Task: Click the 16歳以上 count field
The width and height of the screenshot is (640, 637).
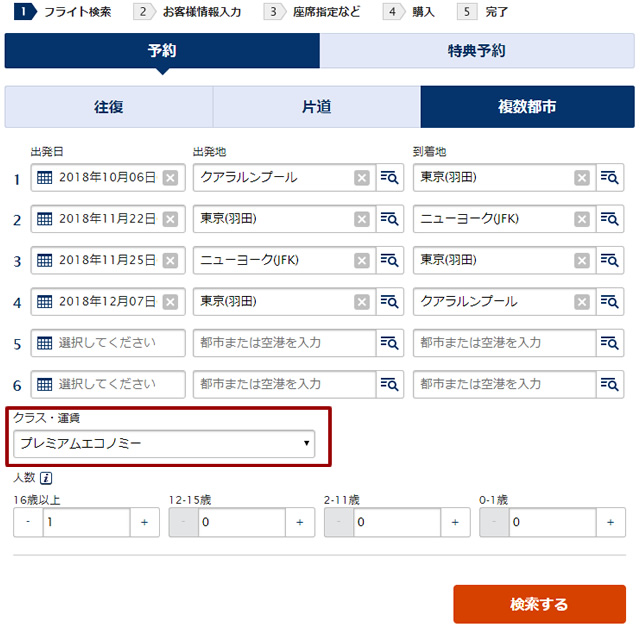Action: pos(87,522)
